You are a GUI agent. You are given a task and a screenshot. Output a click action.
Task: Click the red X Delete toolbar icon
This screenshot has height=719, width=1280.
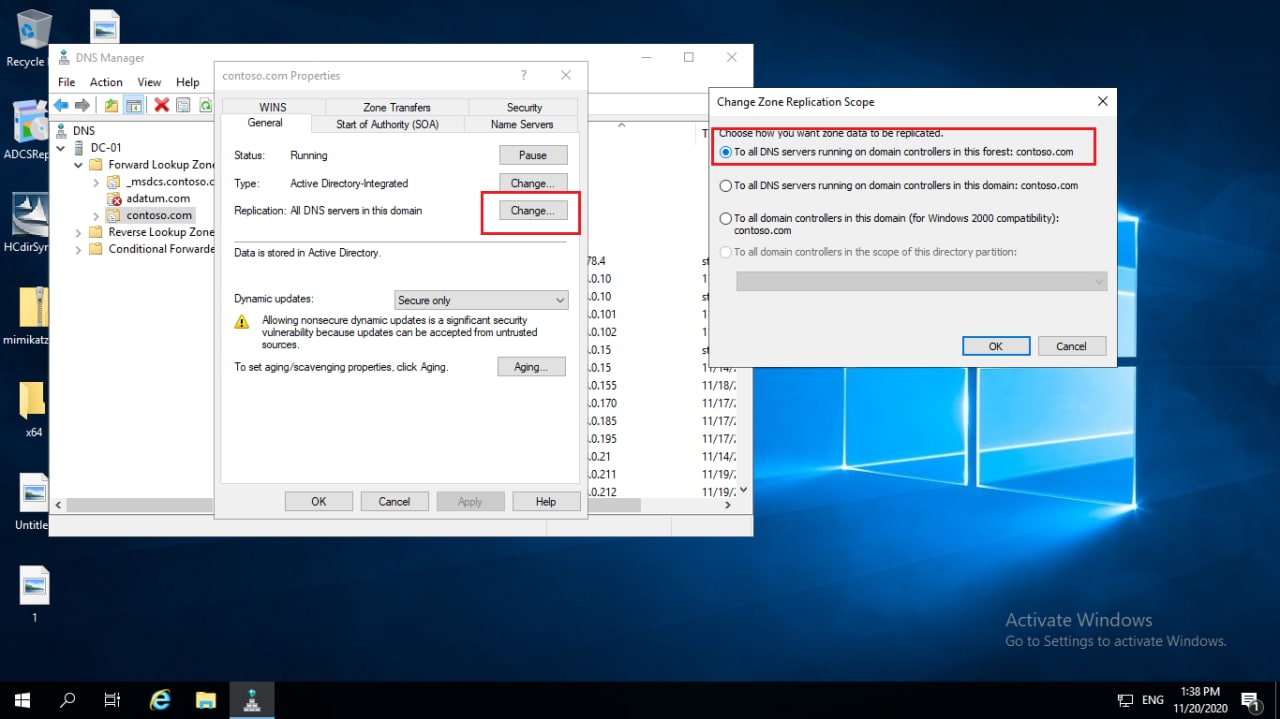click(161, 105)
